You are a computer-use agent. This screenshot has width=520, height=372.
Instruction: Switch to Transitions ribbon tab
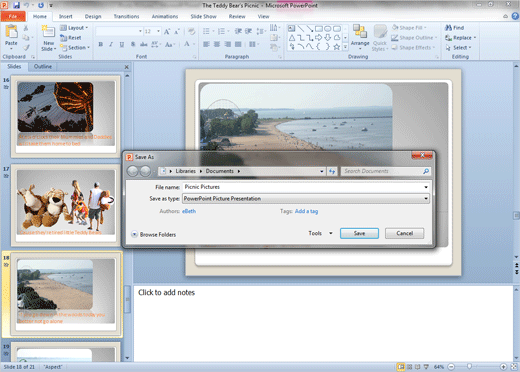126,16
